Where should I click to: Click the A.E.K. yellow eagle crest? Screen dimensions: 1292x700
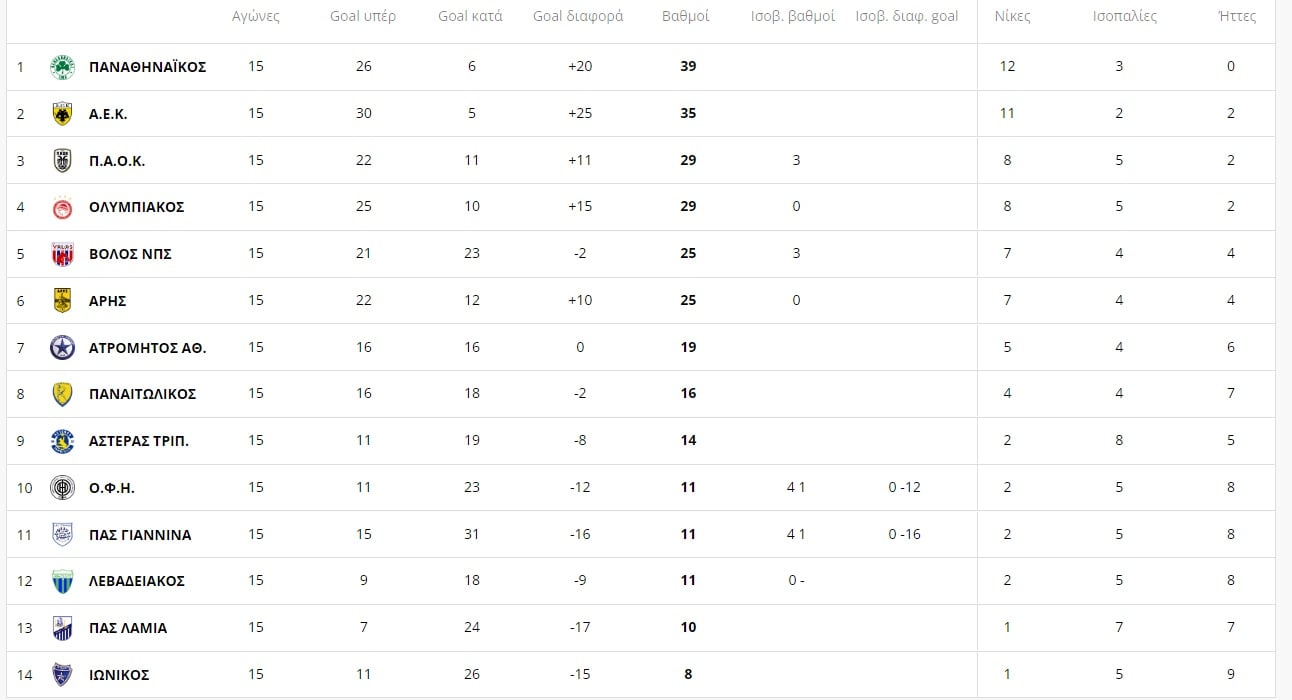click(x=62, y=114)
